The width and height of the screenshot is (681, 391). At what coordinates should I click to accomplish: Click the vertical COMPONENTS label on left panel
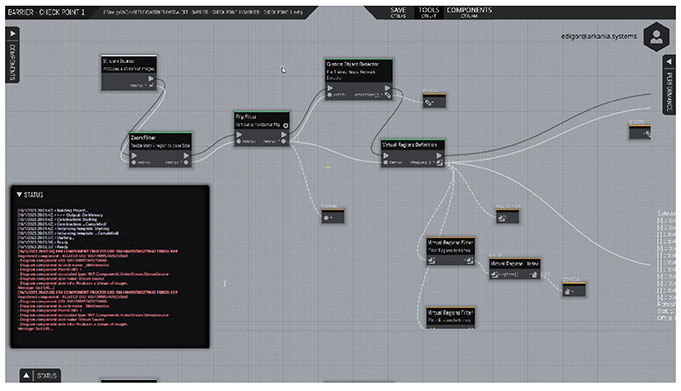click(12, 62)
